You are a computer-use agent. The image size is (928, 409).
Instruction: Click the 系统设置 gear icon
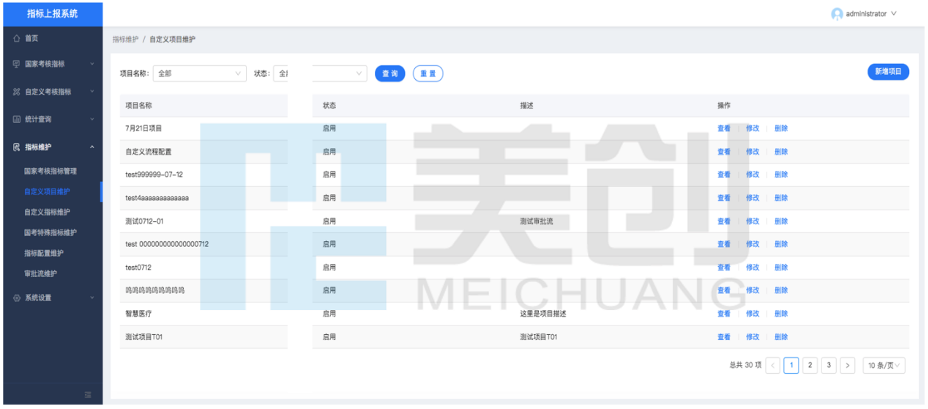pos(16,298)
